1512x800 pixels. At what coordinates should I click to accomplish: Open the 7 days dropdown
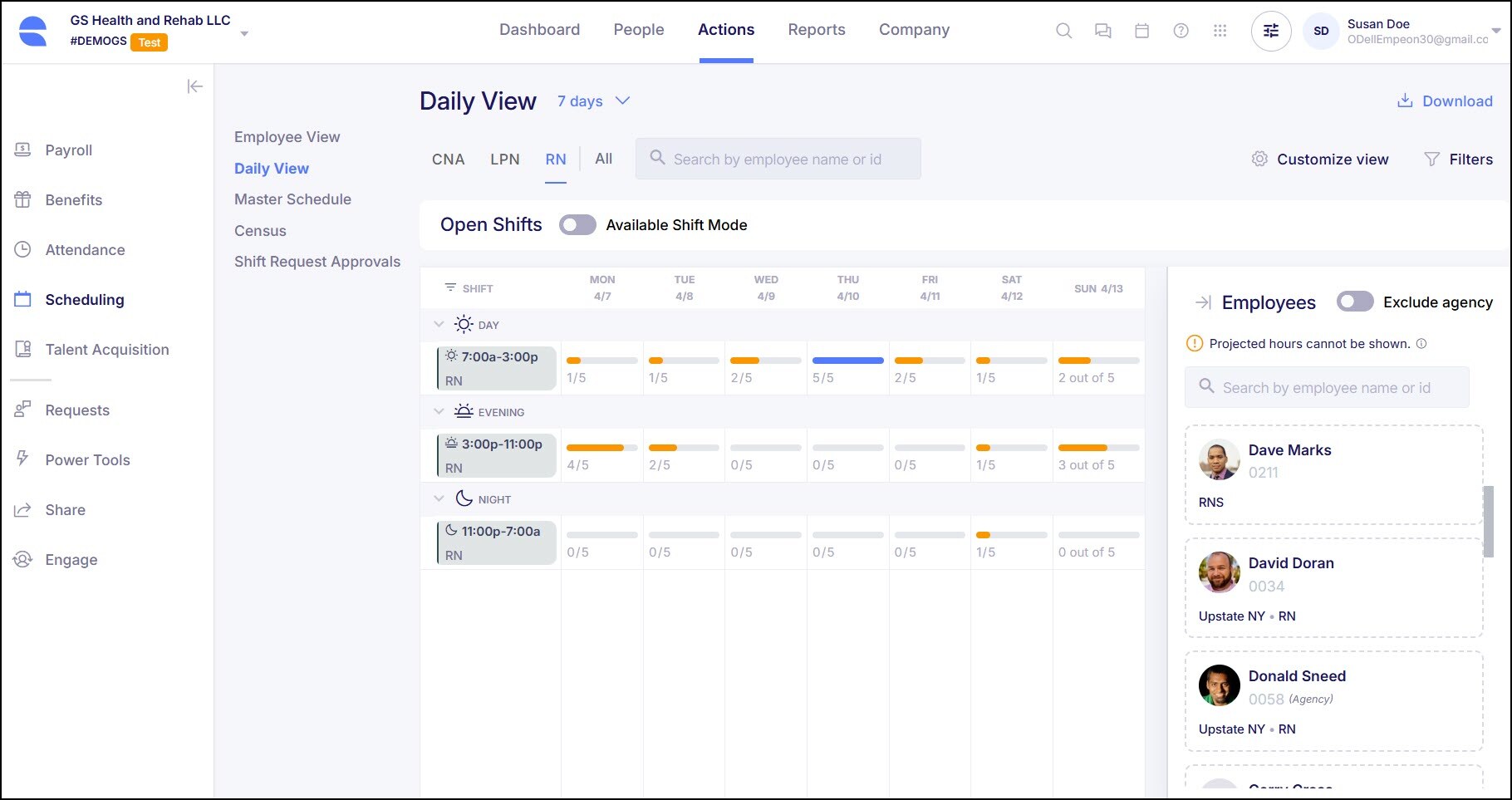(x=593, y=101)
